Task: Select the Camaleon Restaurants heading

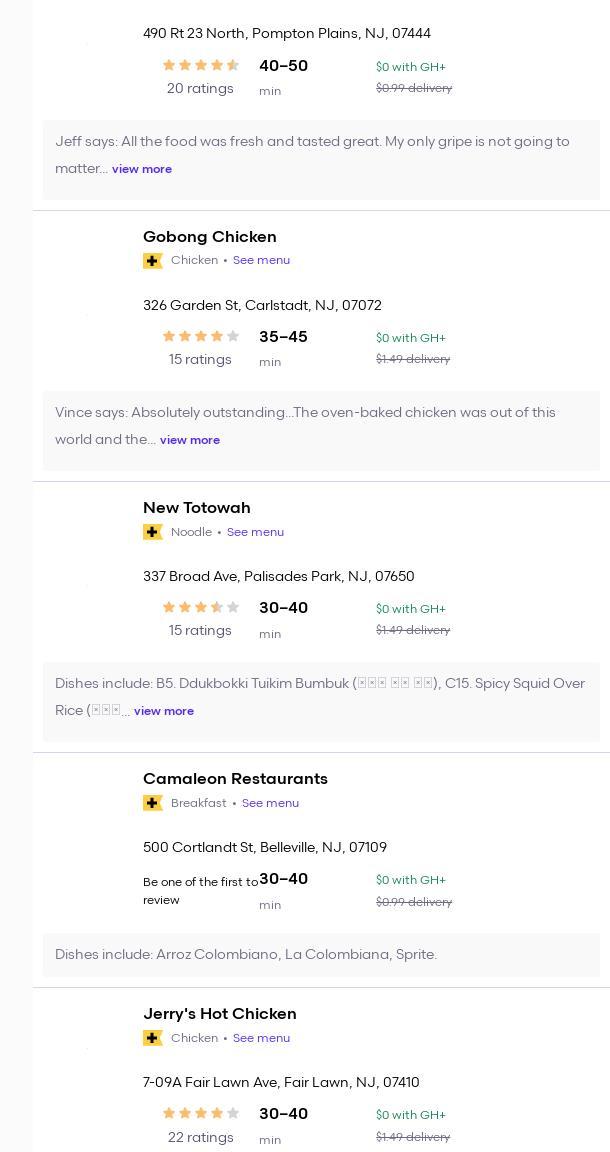Action: point(235,779)
